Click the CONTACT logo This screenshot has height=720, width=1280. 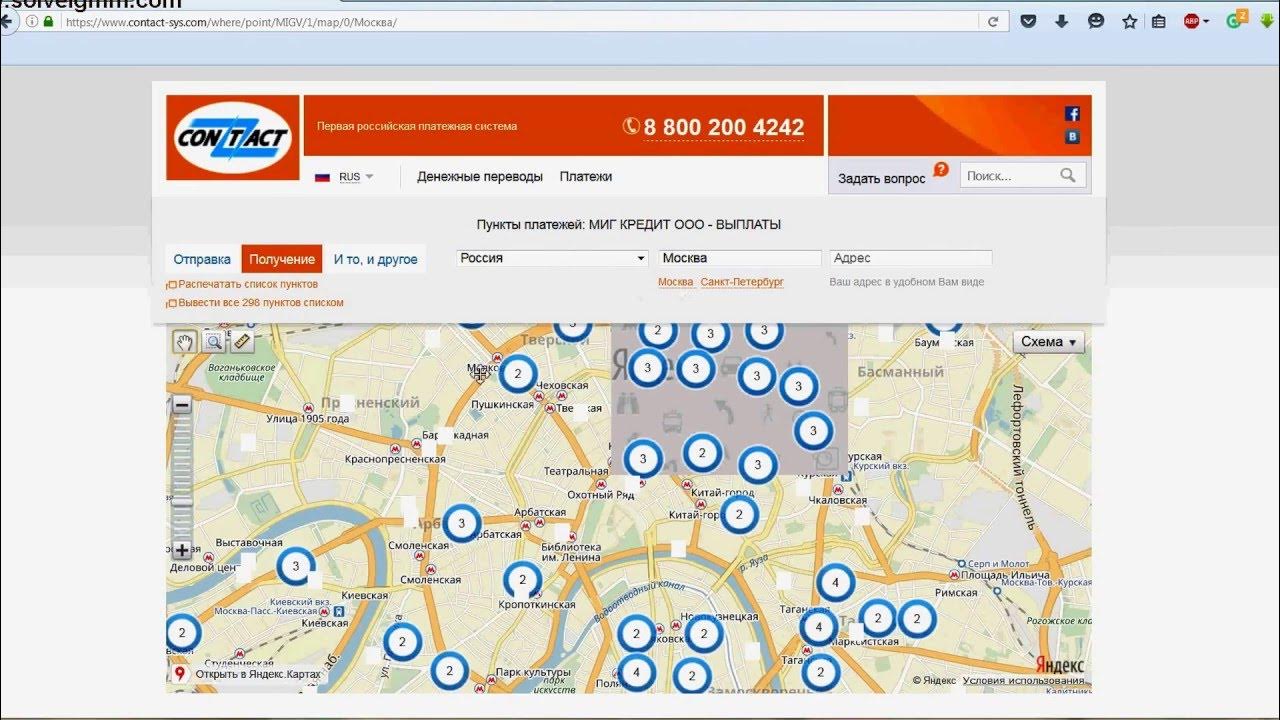[x=233, y=137]
